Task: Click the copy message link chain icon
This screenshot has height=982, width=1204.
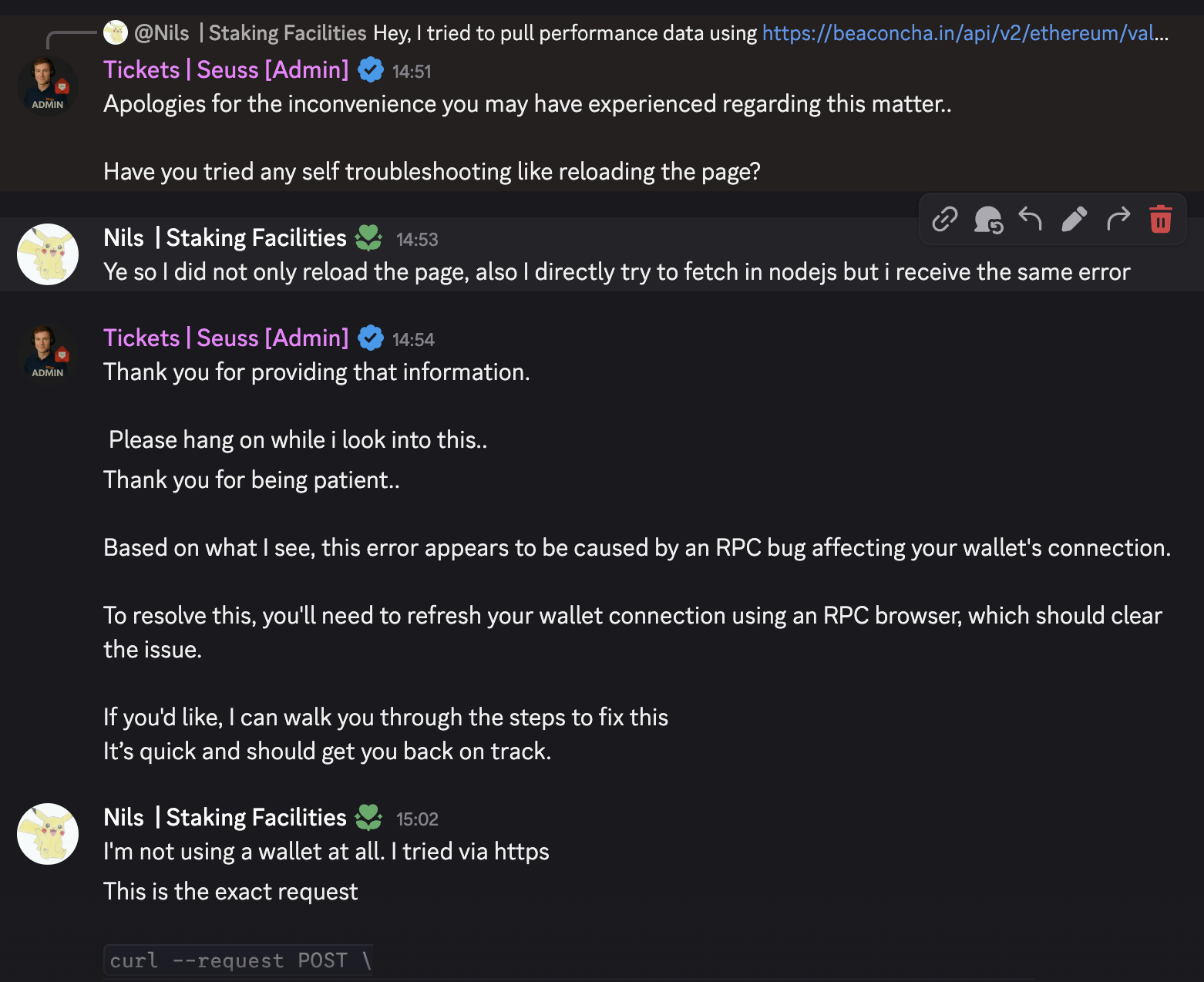Action: tap(944, 220)
